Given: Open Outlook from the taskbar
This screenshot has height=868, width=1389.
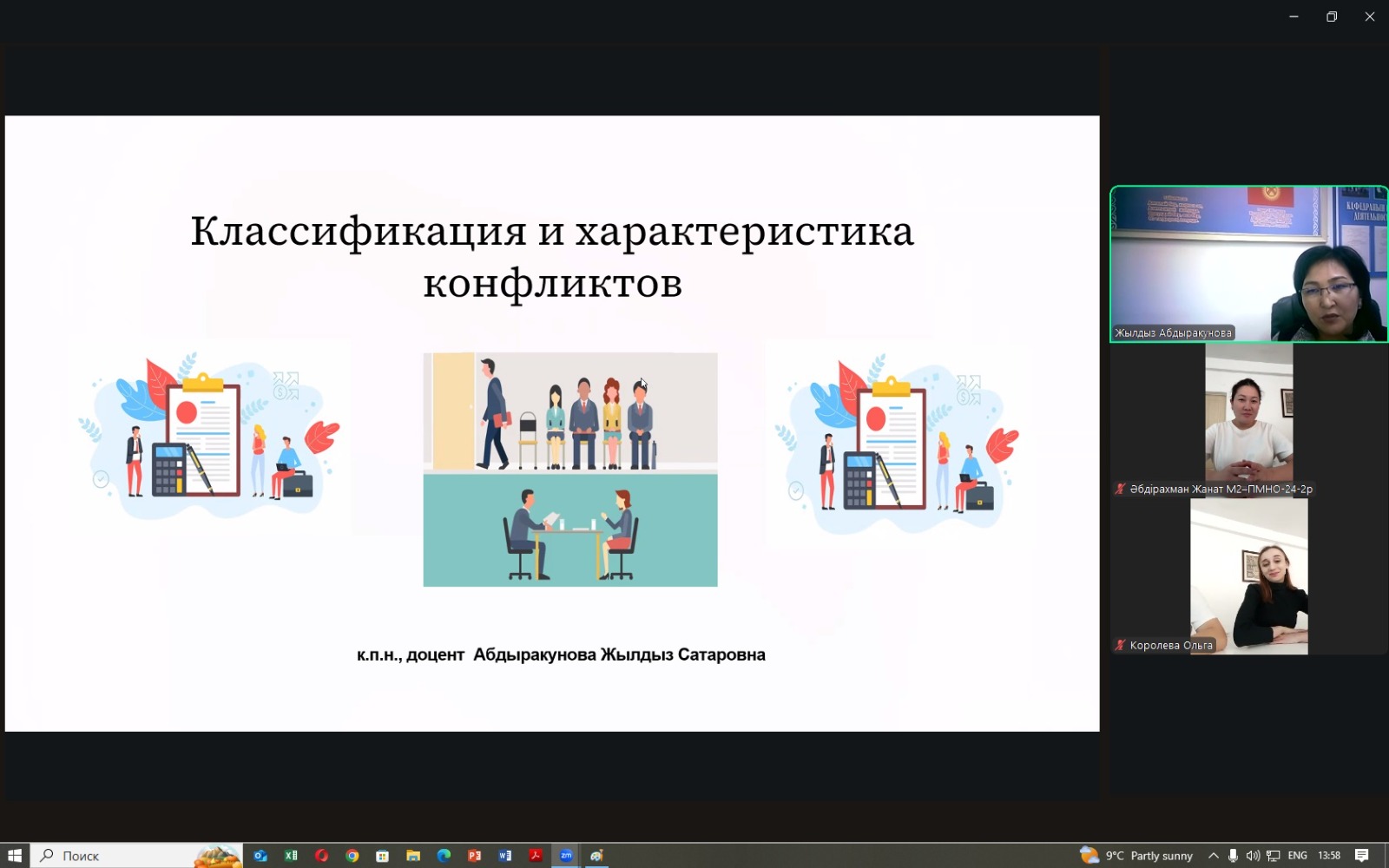Looking at the screenshot, I should (260, 856).
